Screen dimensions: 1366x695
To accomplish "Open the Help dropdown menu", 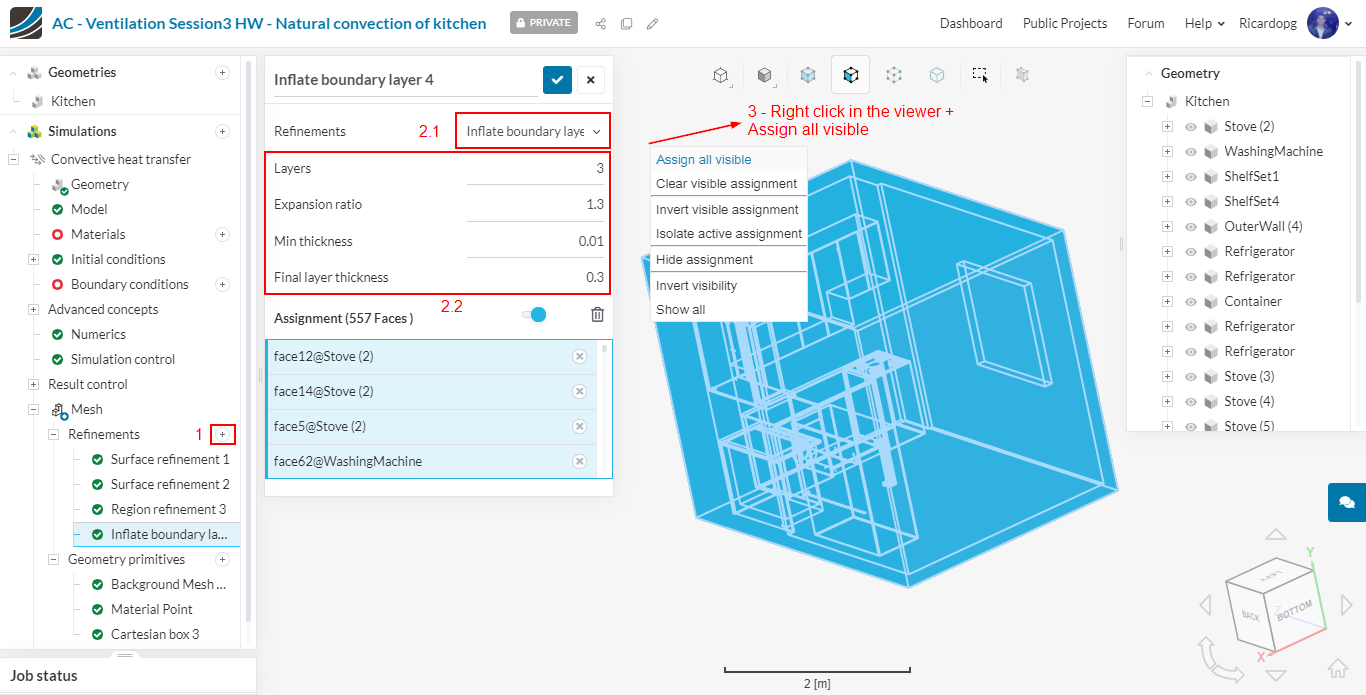I will pyautogui.click(x=1205, y=23).
